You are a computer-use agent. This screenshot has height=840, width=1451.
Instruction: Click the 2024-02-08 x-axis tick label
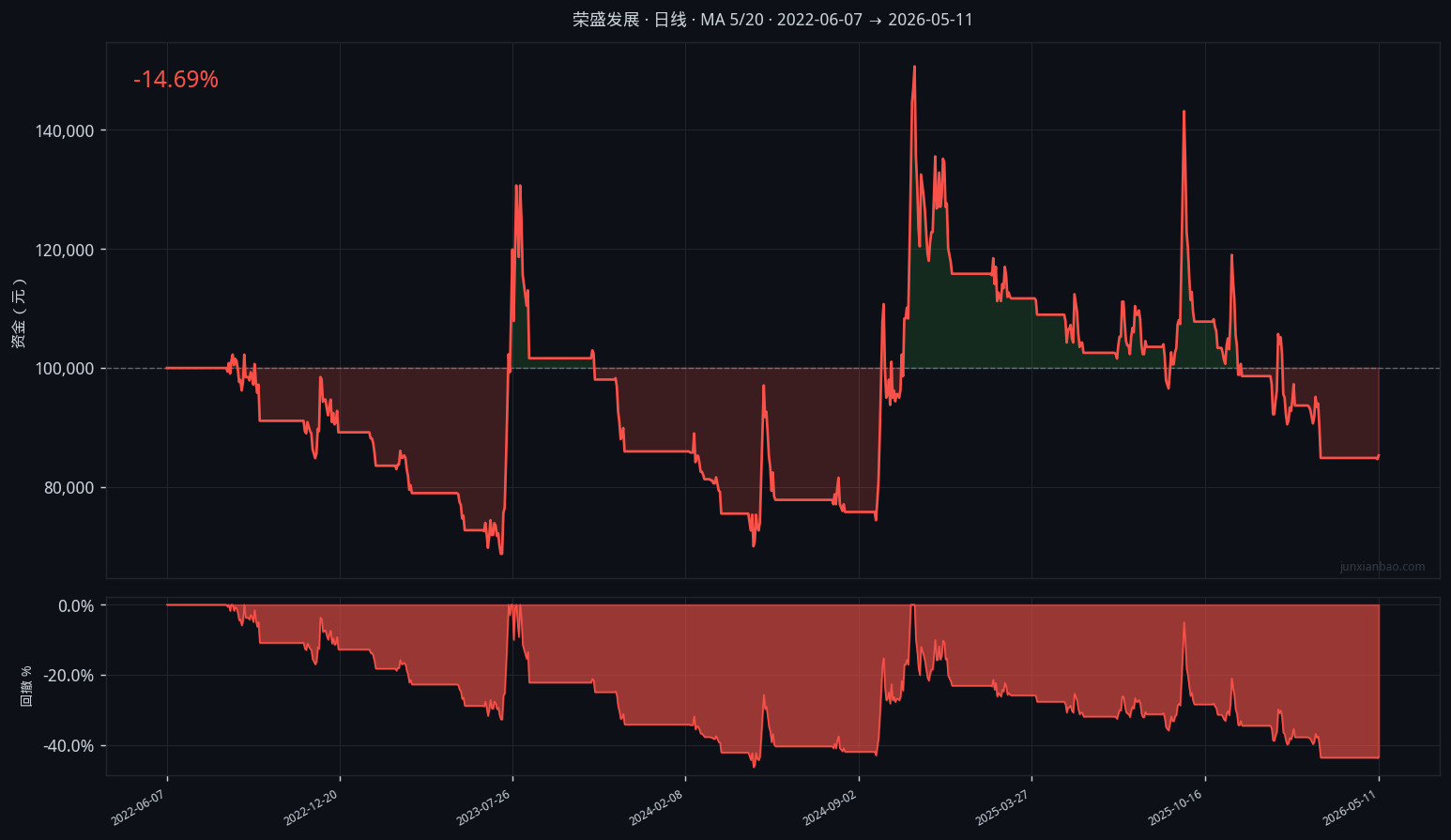coord(656,807)
